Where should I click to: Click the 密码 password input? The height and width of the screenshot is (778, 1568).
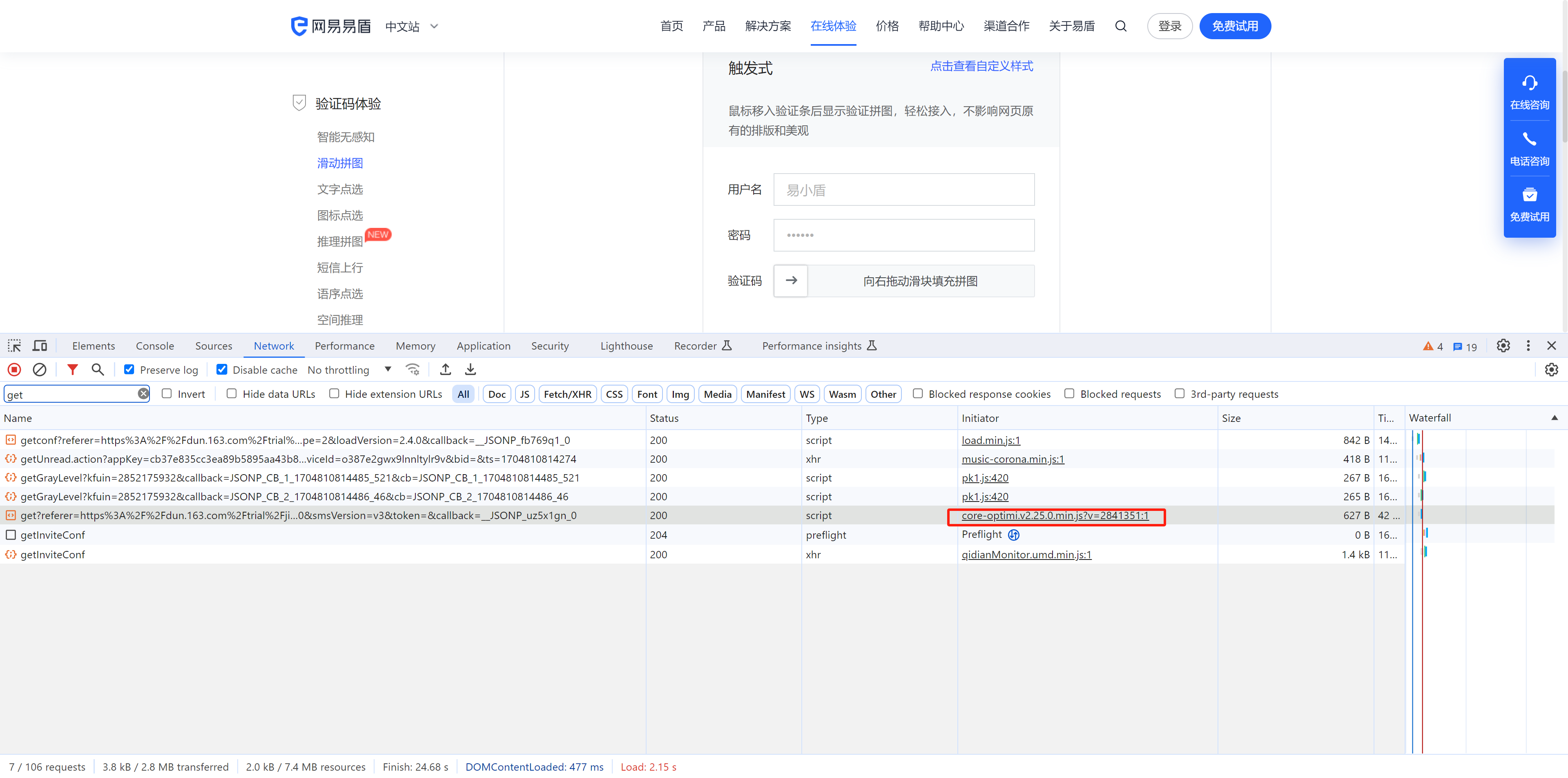pos(904,235)
